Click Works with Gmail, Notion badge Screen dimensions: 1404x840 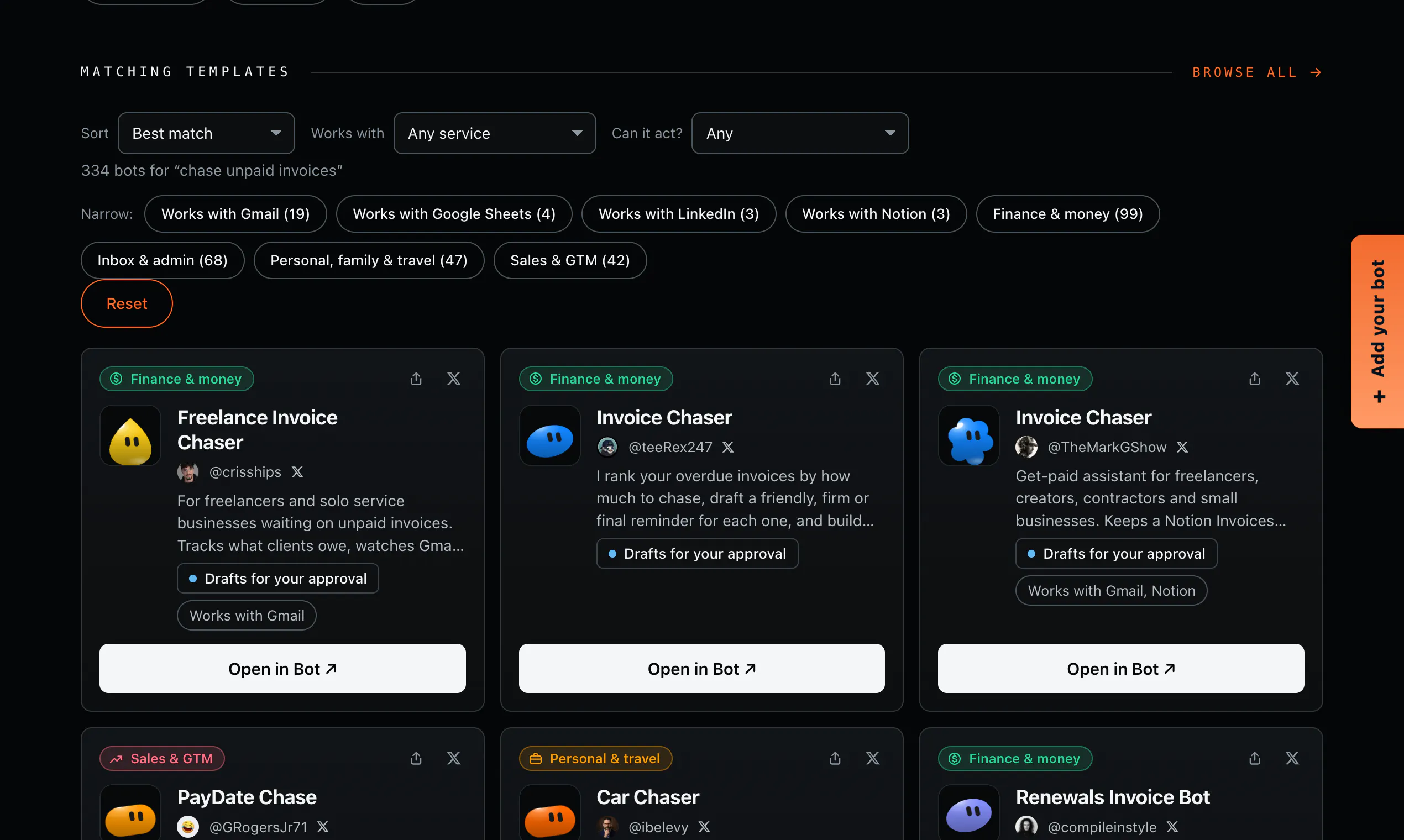[1111, 591]
